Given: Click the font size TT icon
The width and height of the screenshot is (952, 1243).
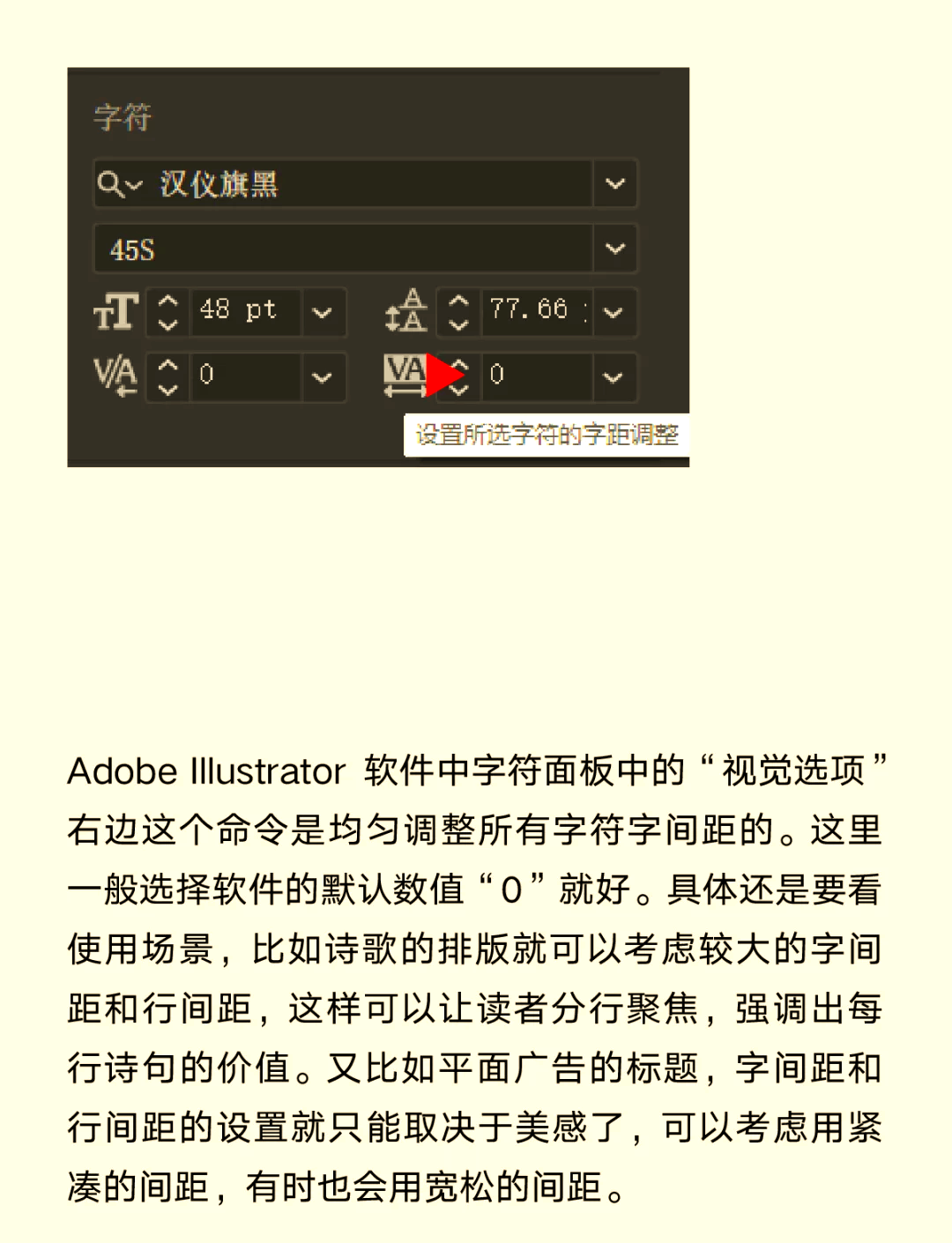Looking at the screenshot, I should pyautogui.click(x=115, y=312).
